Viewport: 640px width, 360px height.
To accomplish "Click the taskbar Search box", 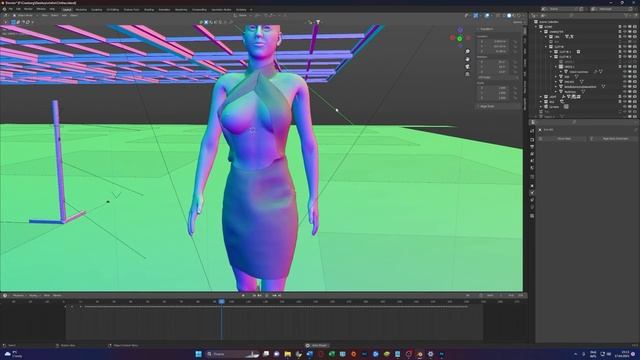I will [x=232, y=354].
